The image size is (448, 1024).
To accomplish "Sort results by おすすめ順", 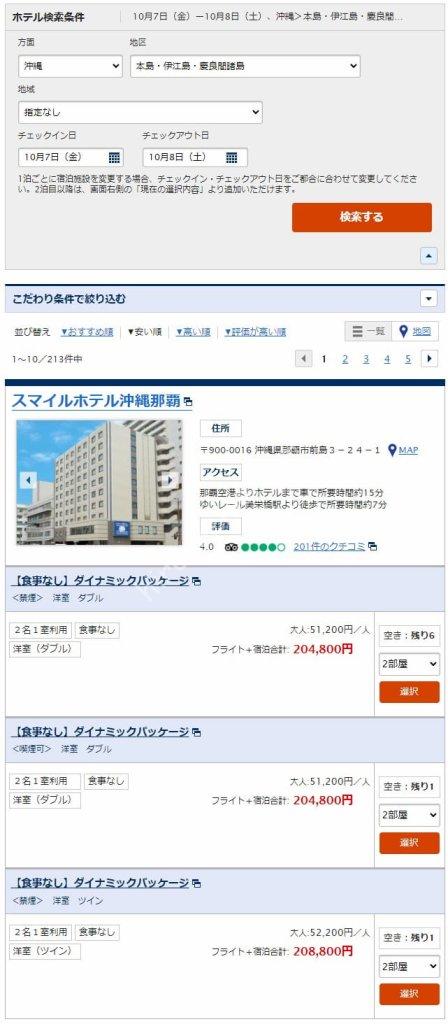I will 86,332.
